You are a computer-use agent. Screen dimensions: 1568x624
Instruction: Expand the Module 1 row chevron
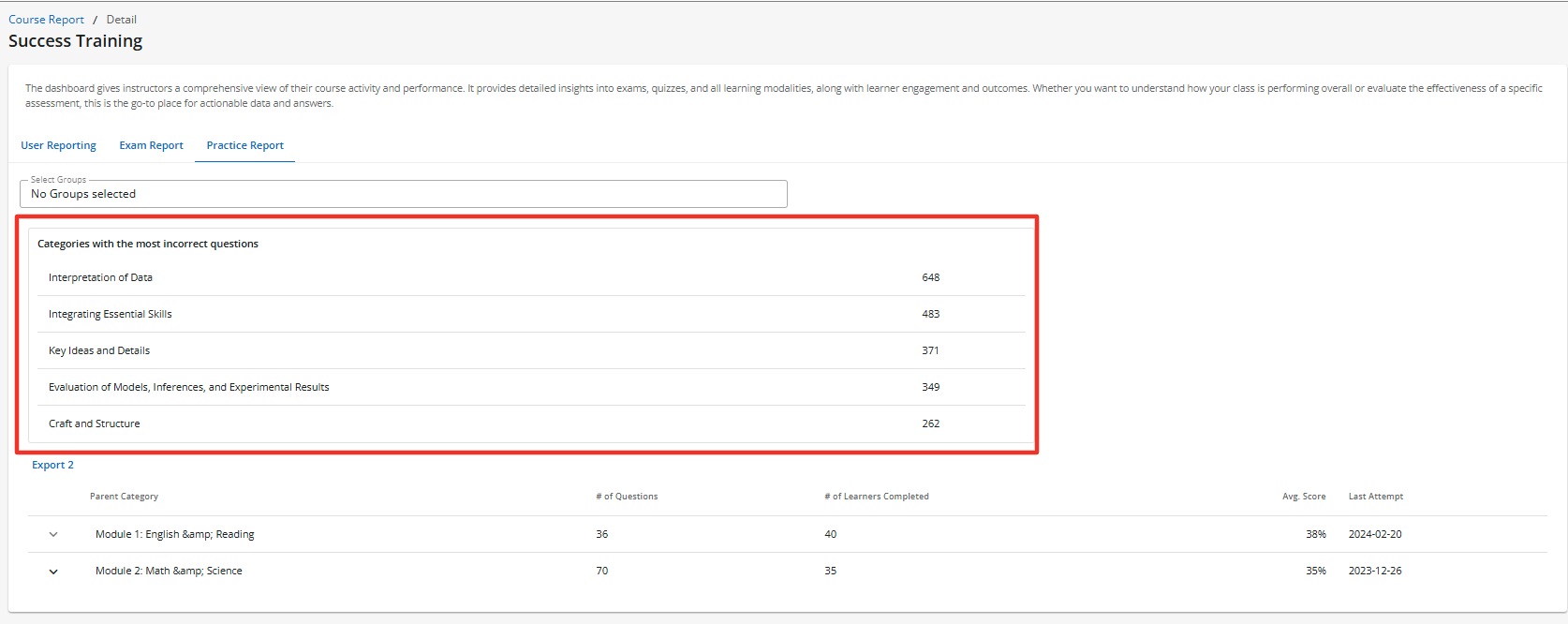(x=53, y=534)
